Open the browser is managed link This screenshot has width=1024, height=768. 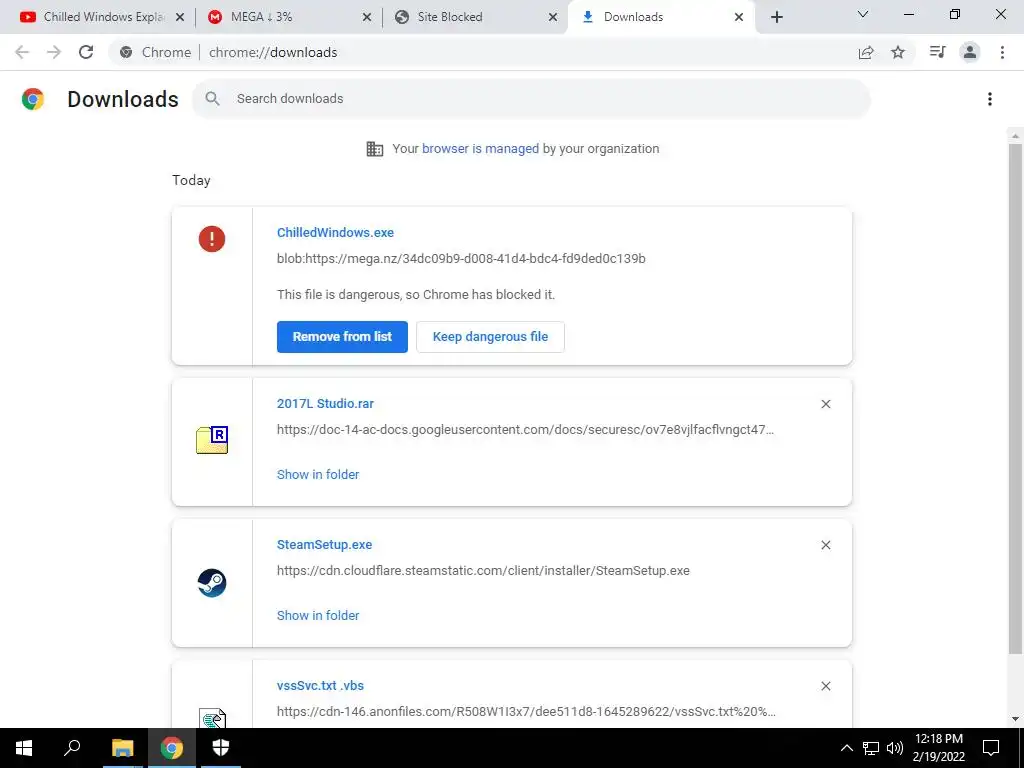(x=480, y=149)
